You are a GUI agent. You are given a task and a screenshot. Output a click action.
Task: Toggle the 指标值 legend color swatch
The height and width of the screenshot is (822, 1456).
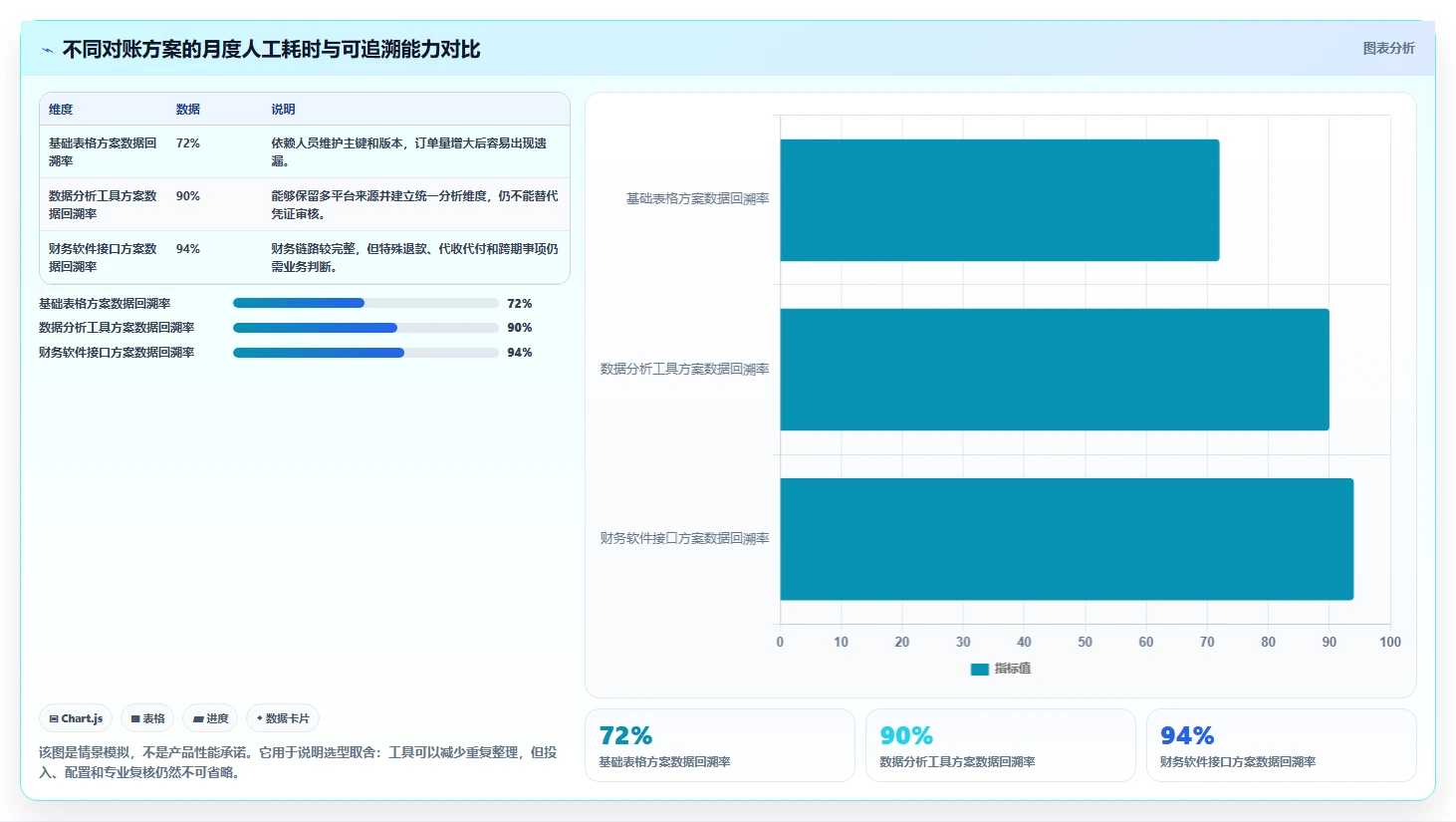pos(980,670)
